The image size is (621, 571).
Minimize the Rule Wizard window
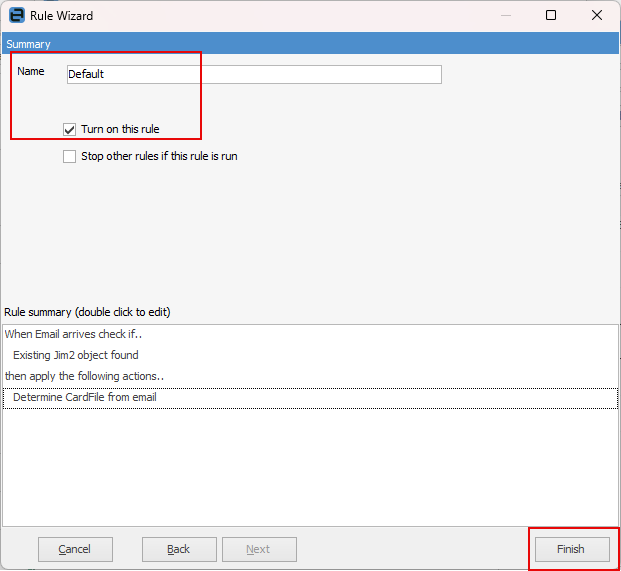click(x=506, y=15)
